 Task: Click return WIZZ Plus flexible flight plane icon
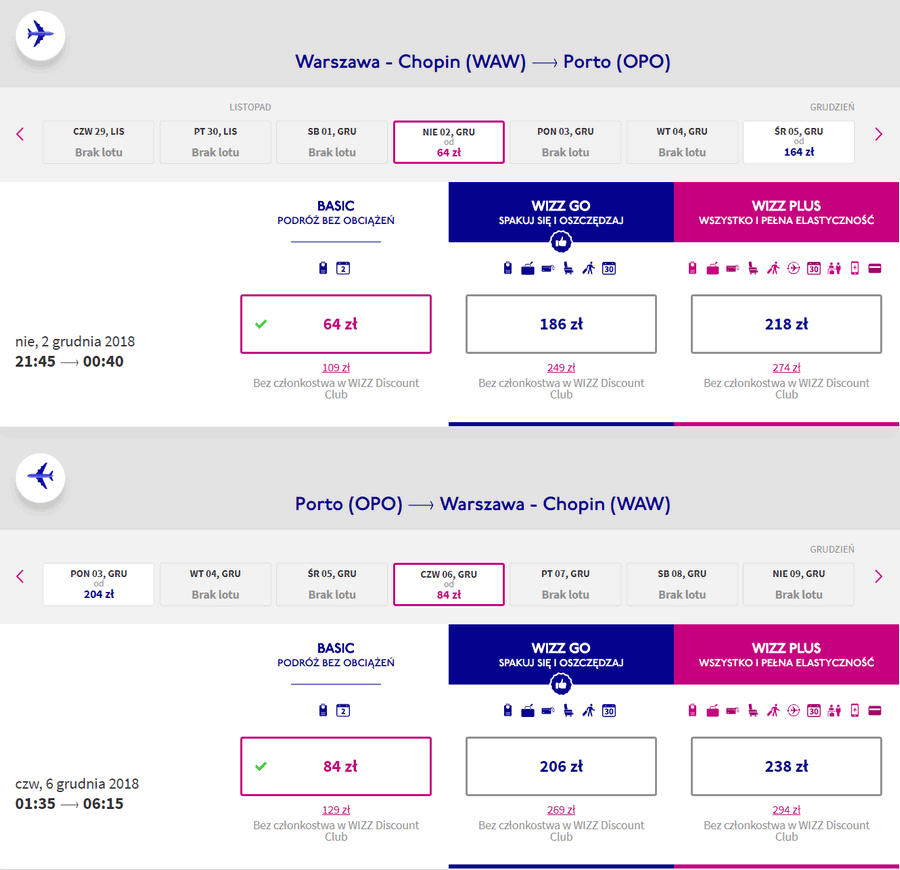click(793, 710)
